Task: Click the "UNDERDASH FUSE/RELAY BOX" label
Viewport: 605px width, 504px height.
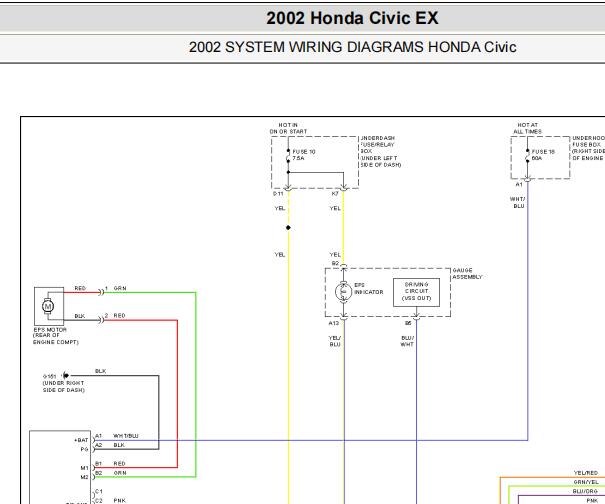Action: (380, 151)
